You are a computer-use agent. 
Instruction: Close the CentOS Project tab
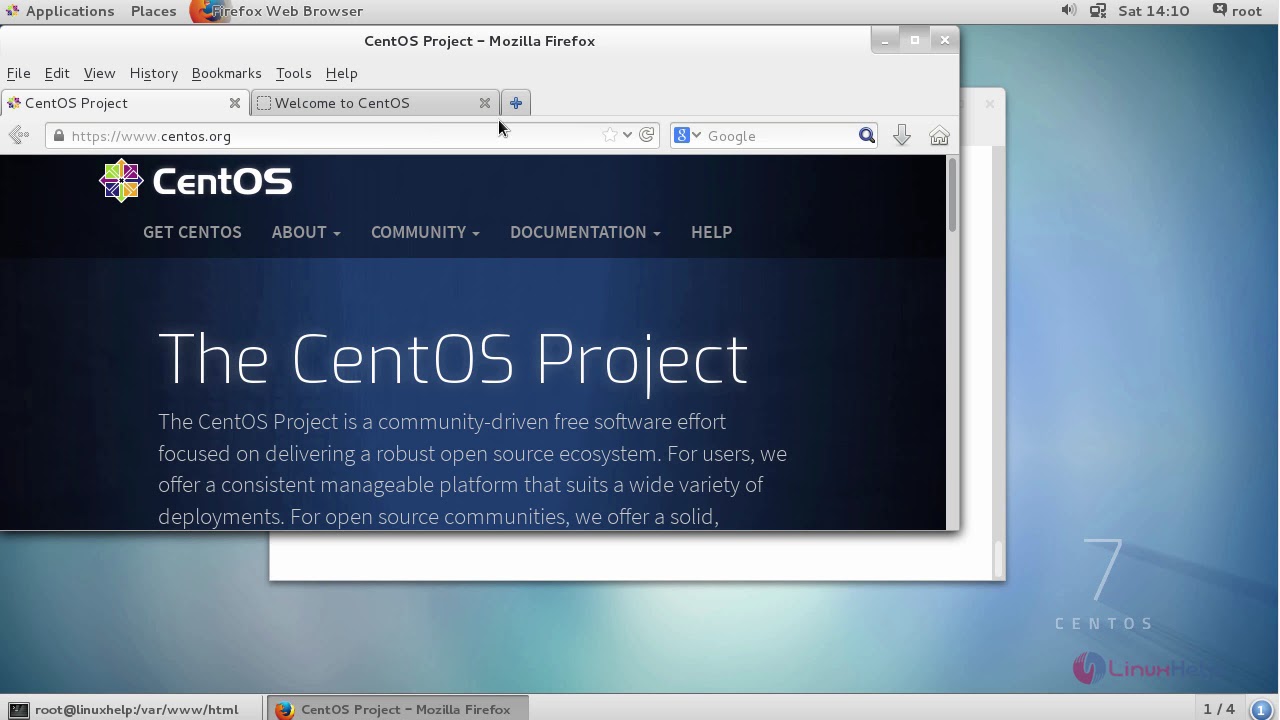point(235,103)
